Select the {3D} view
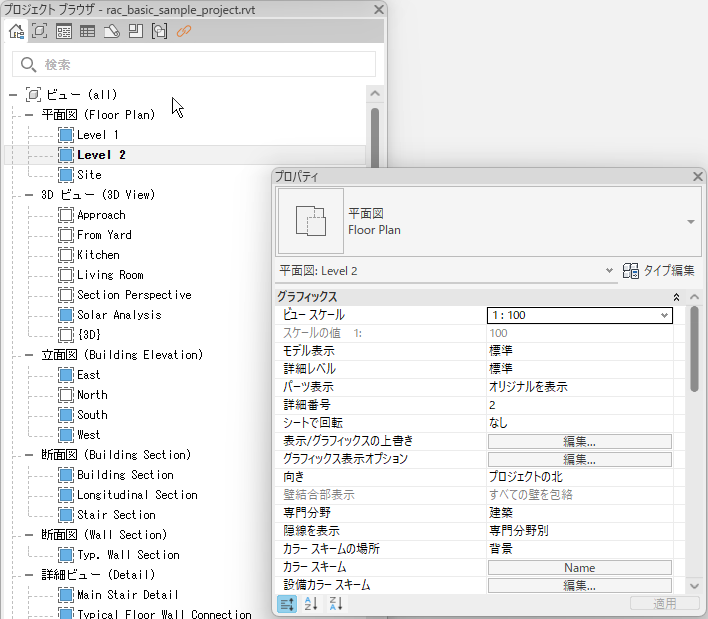The height and width of the screenshot is (619, 708). click(89, 335)
